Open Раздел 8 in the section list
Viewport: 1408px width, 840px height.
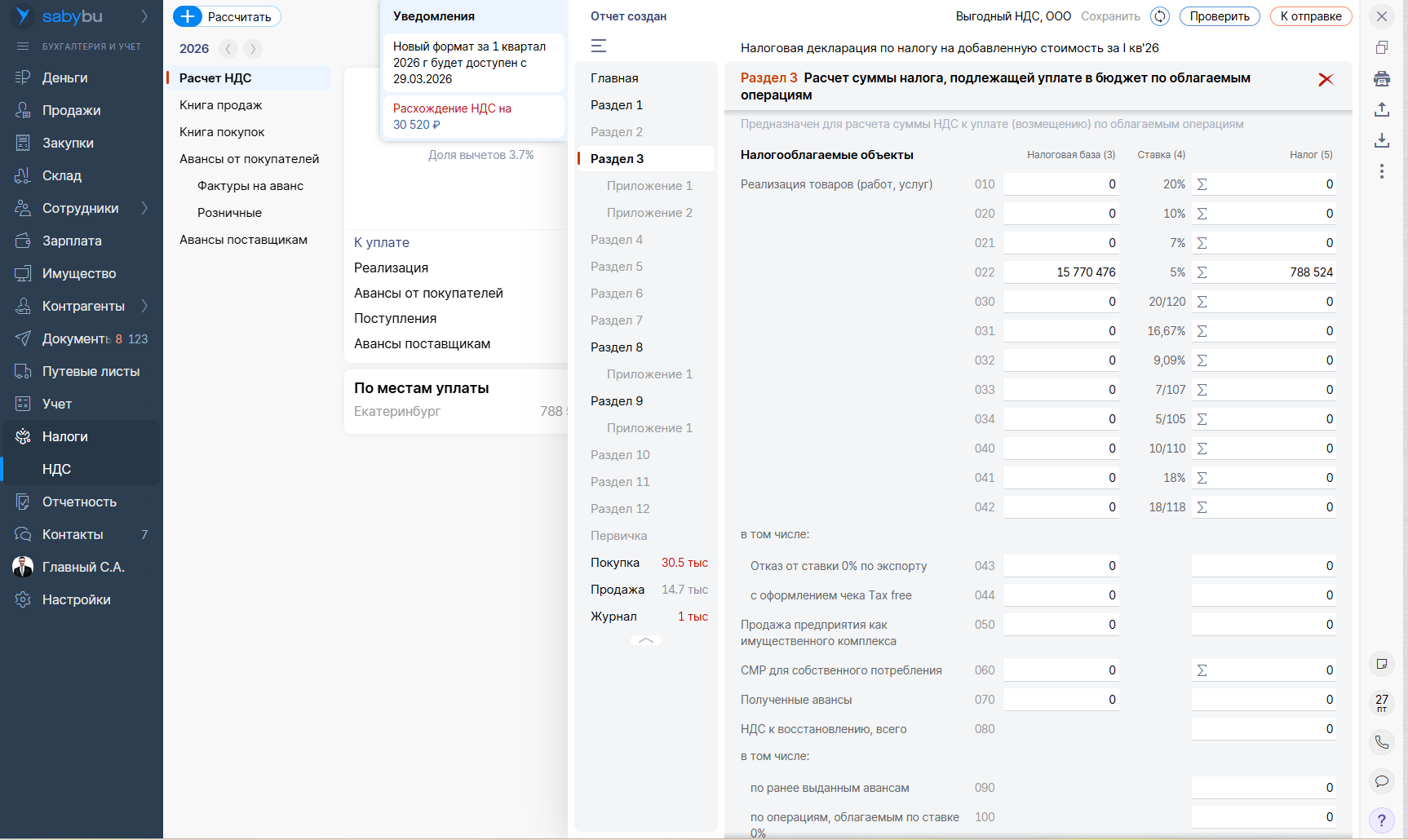617,347
